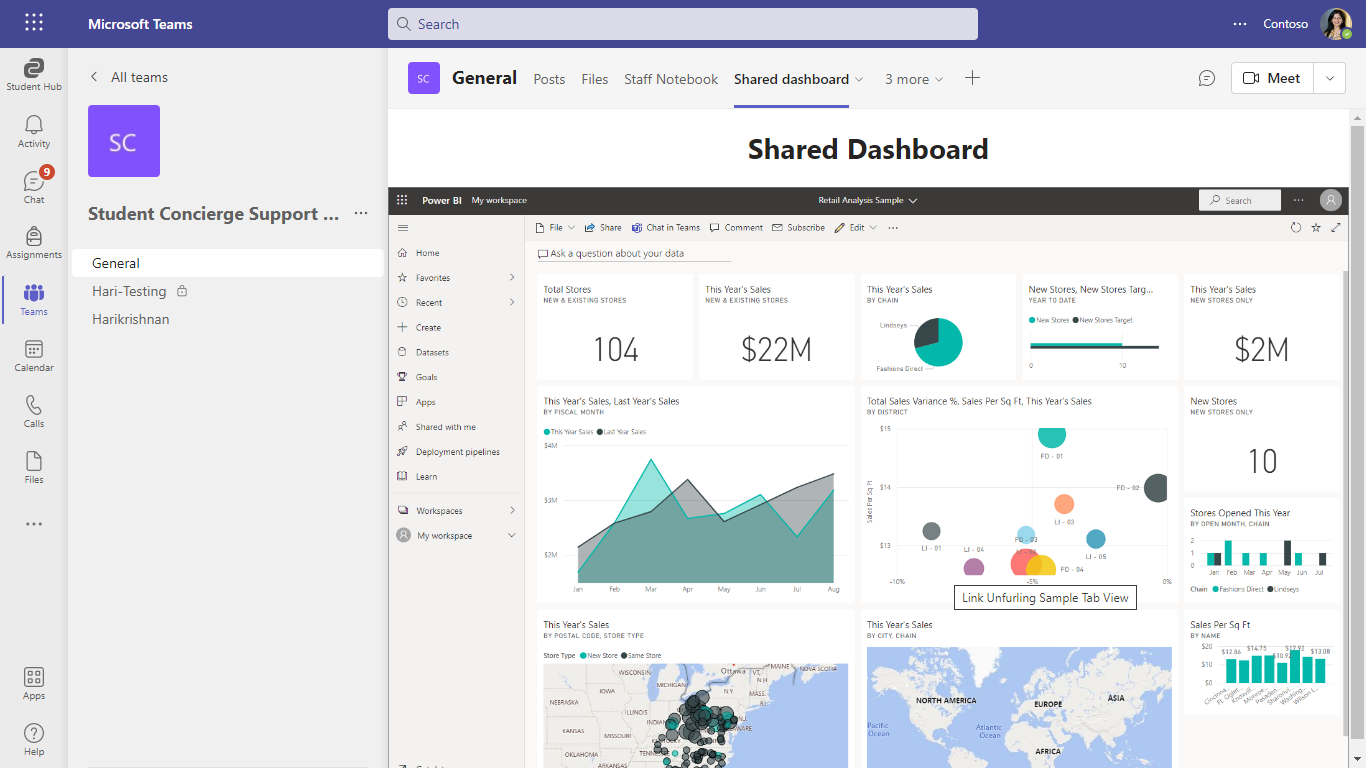This screenshot has width=1366, height=768.
Task: Open the Assignments app
Action: click(34, 243)
